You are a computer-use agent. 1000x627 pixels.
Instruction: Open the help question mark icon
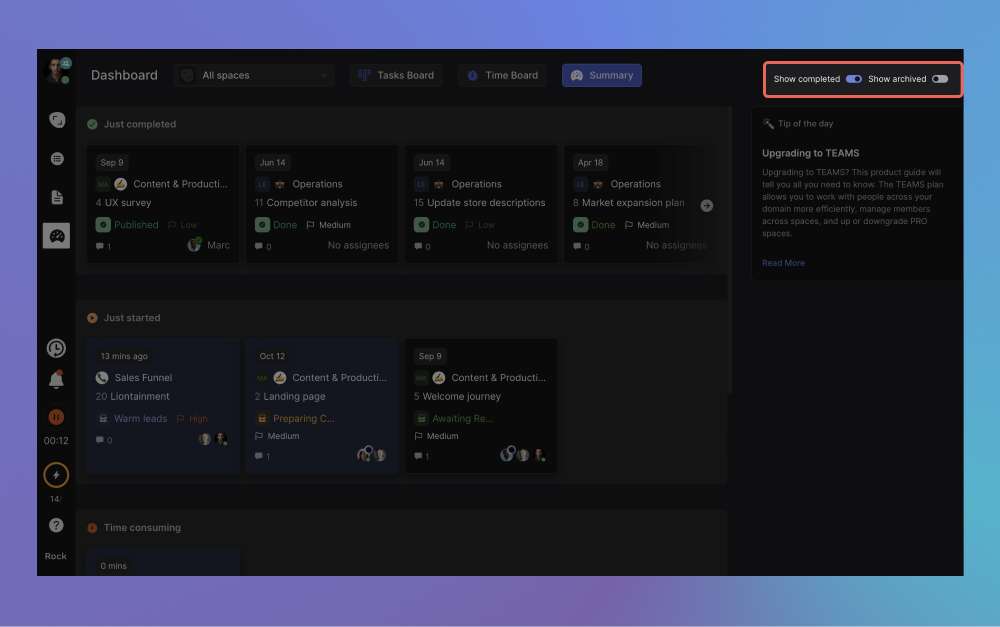tap(56, 525)
